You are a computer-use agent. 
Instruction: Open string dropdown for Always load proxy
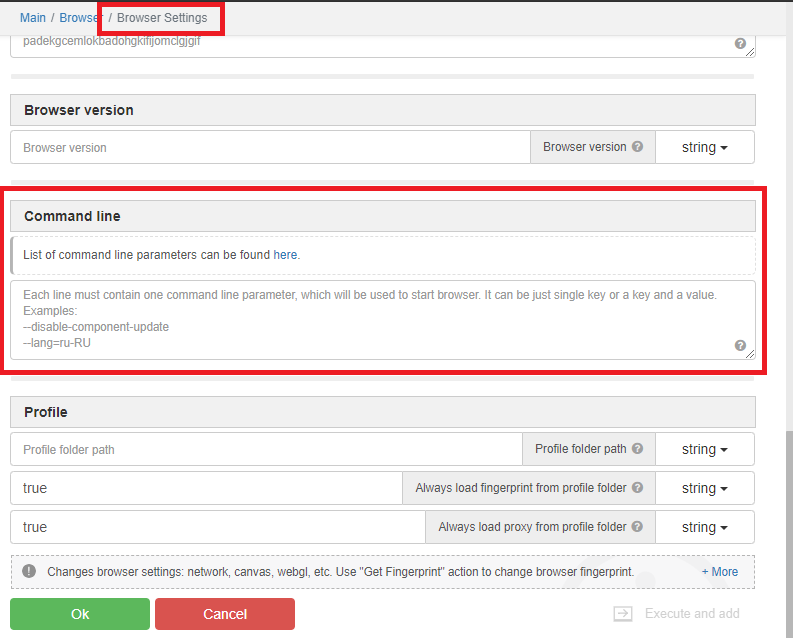[x=704, y=527]
